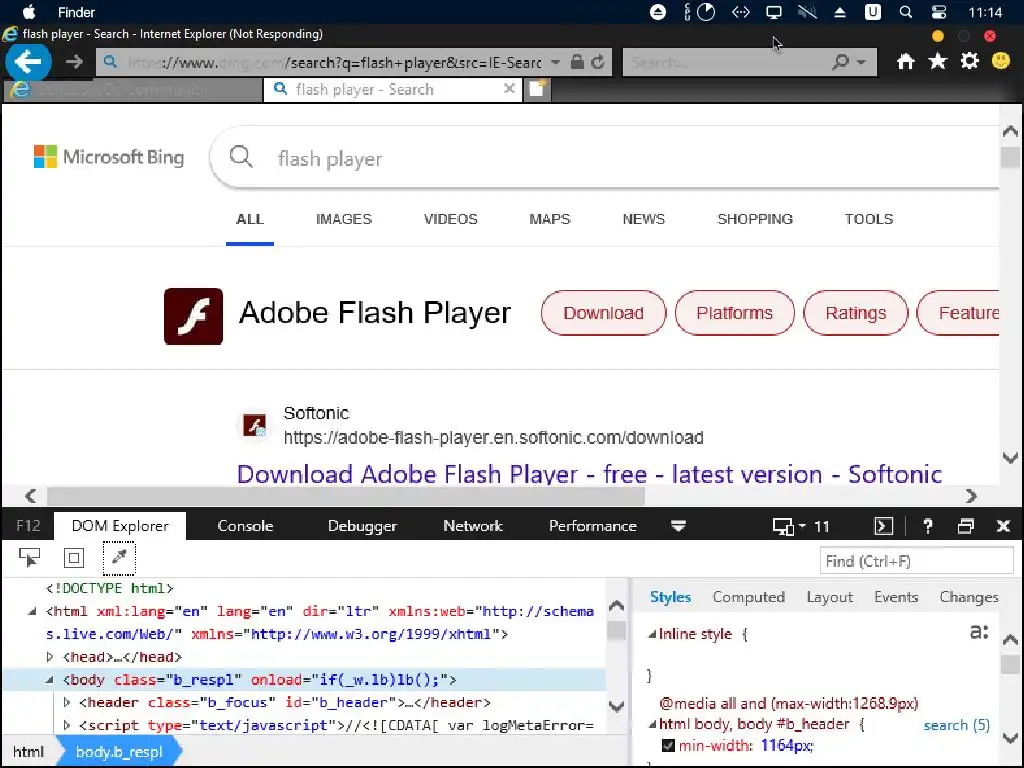Go forward with the forward arrow
This screenshot has height=768, width=1024.
(x=74, y=62)
